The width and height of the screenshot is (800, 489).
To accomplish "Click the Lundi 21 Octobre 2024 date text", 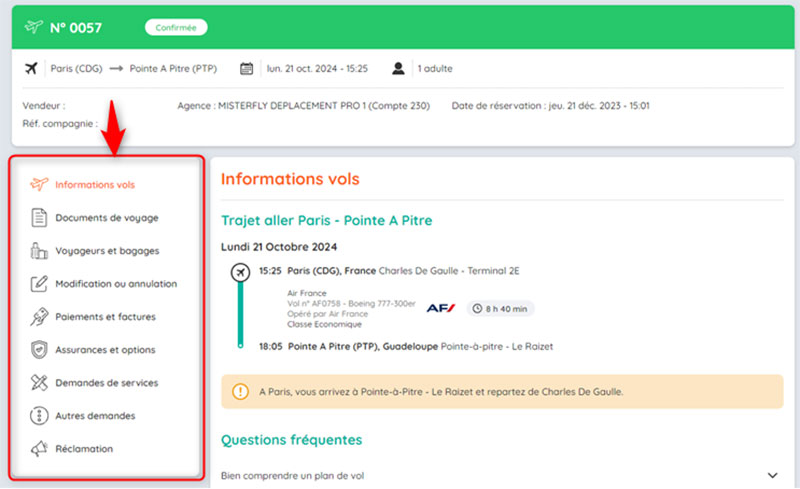I will pos(279,247).
